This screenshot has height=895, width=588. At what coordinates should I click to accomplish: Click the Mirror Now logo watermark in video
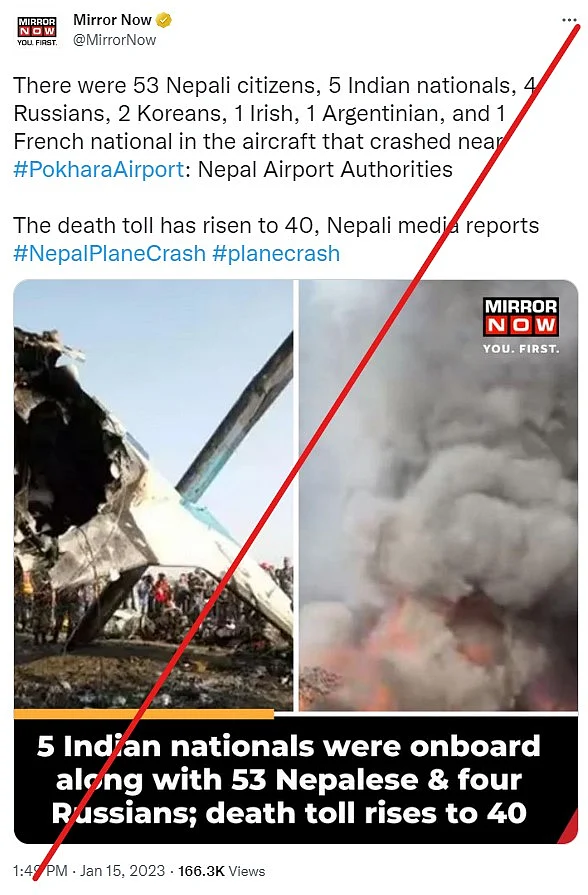(520, 316)
